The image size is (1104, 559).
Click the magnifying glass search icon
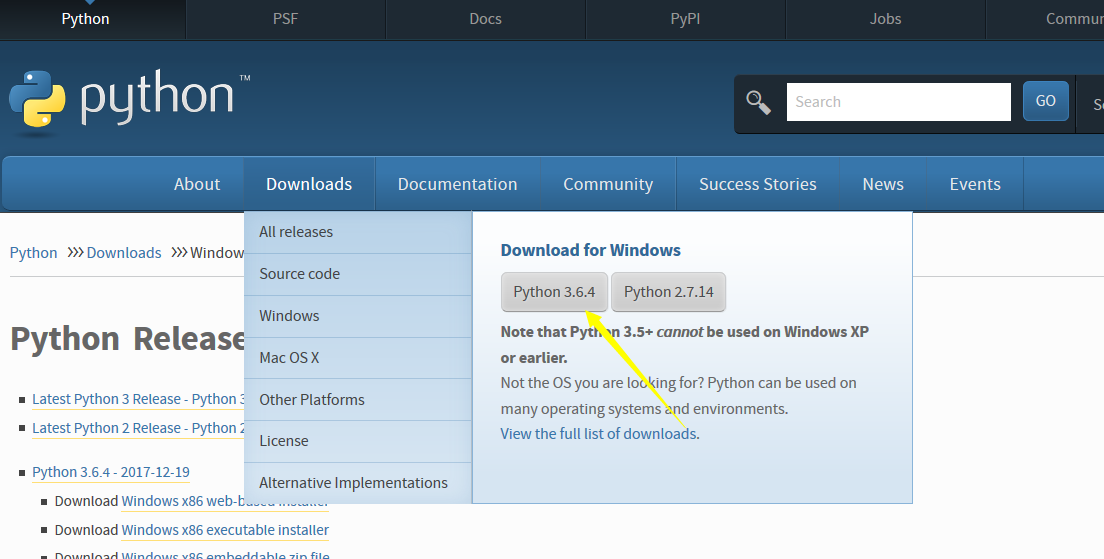click(x=758, y=102)
